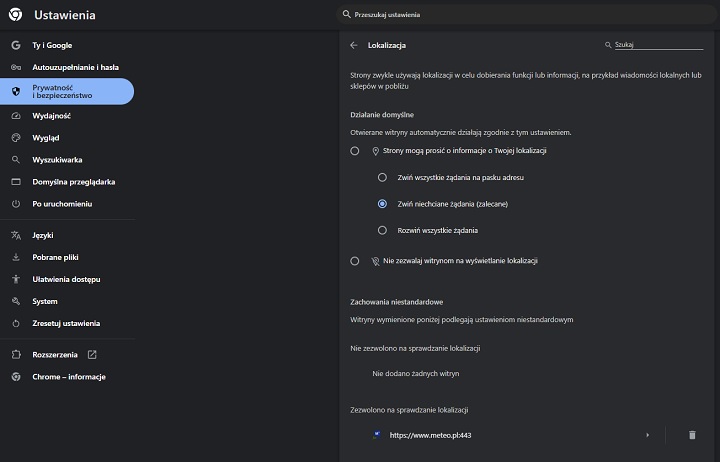Open the Wydajność settings section
This screenshot has height=462, width=720.
pos(51,116)
